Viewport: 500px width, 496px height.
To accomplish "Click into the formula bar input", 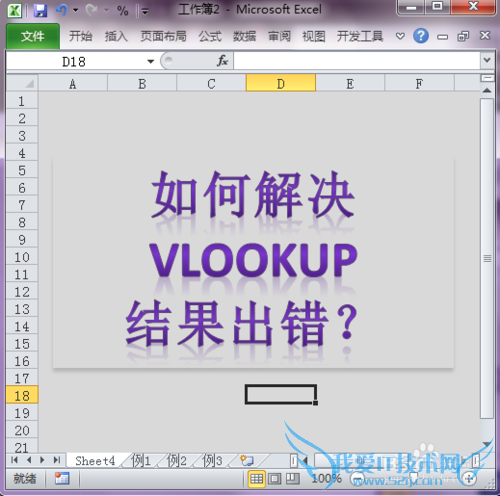I will coord(357,61).
